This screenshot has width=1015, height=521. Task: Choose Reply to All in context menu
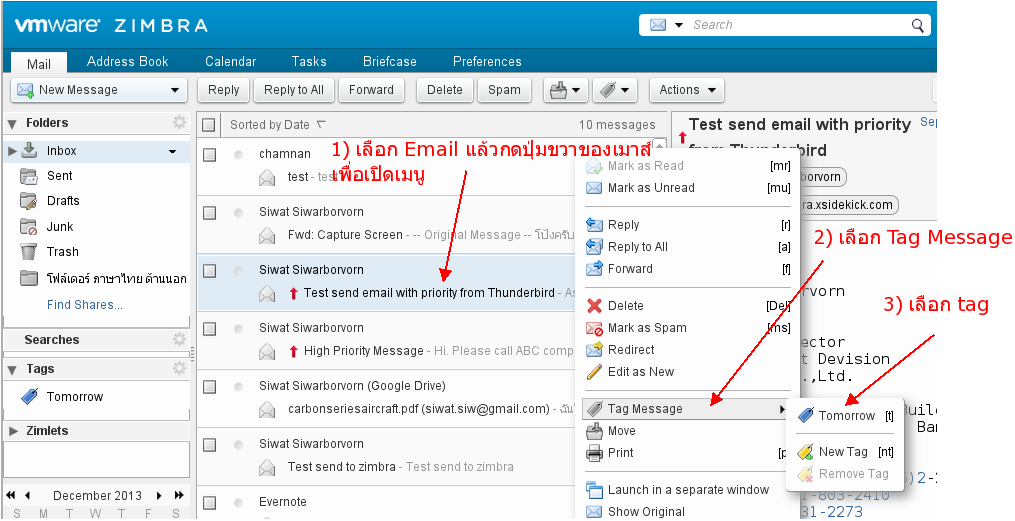click(x=687, y=247)
